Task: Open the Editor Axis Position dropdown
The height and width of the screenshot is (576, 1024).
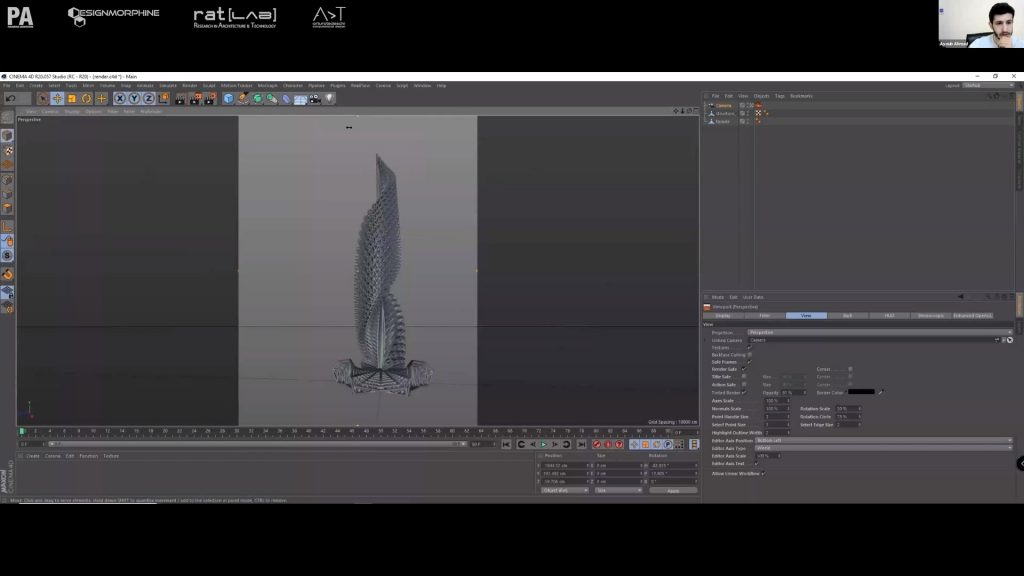Action: [883, 440]
